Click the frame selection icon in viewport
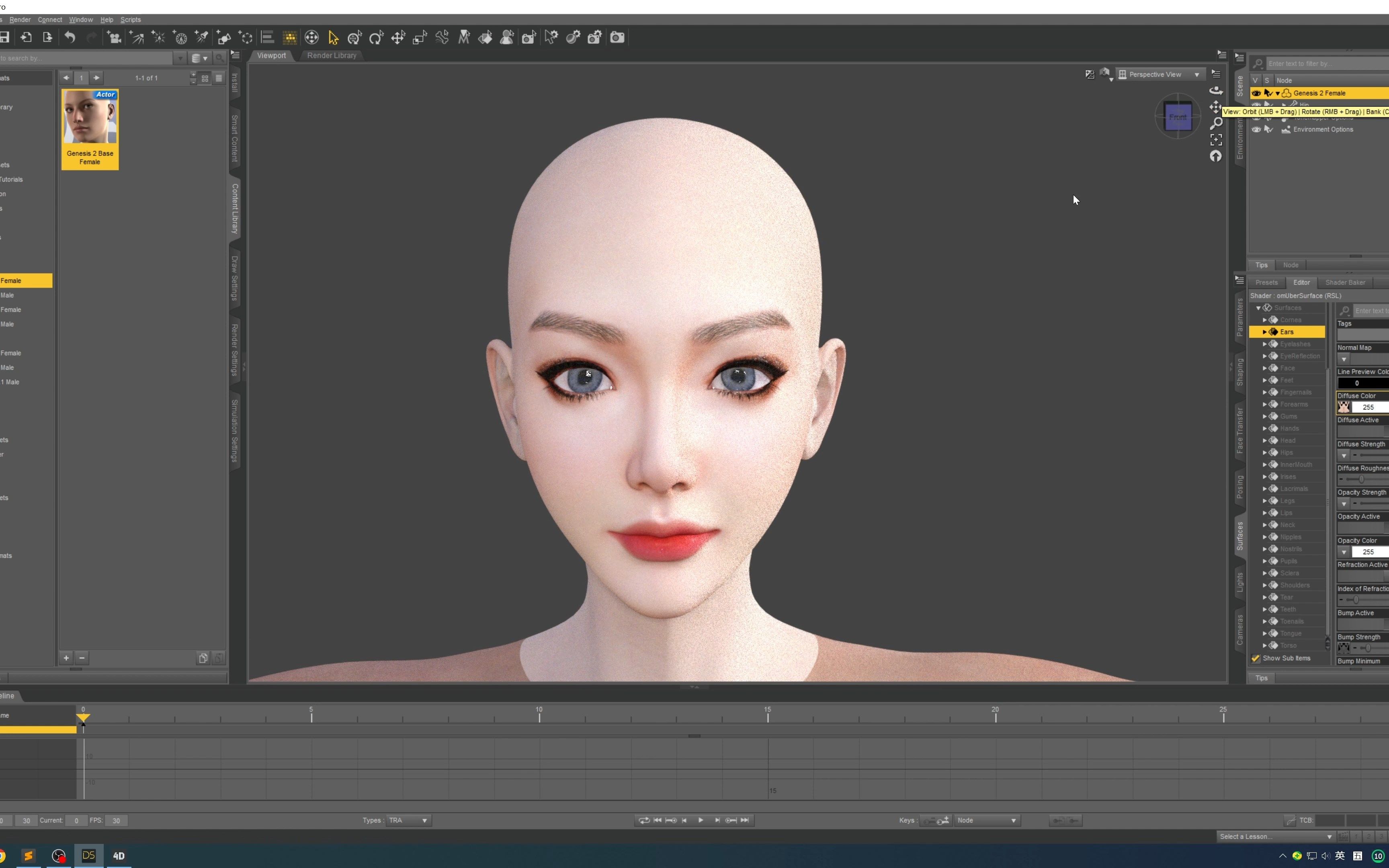Screen dimensions: 1389x868 [1216, 140]
